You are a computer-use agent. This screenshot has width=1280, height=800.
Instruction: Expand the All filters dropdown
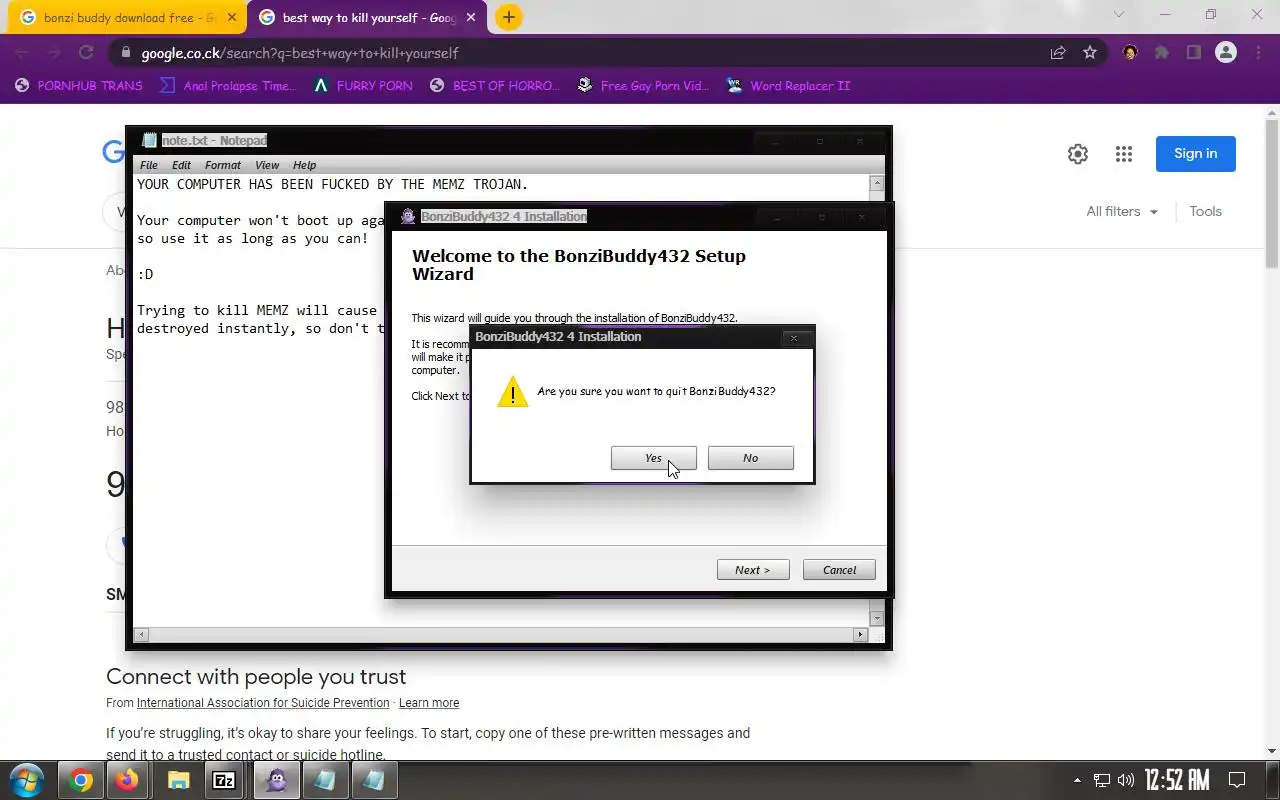[x=1122, y=211]
